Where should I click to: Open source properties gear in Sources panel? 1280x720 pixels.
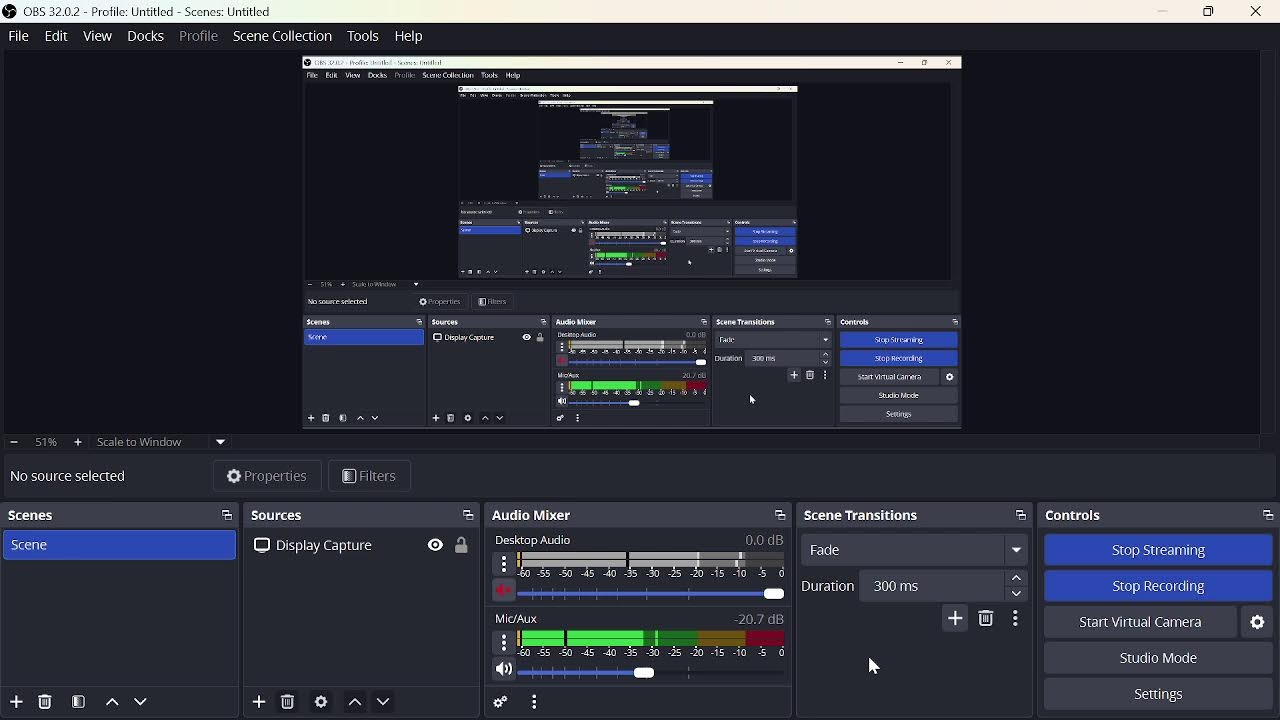[321, 702]
